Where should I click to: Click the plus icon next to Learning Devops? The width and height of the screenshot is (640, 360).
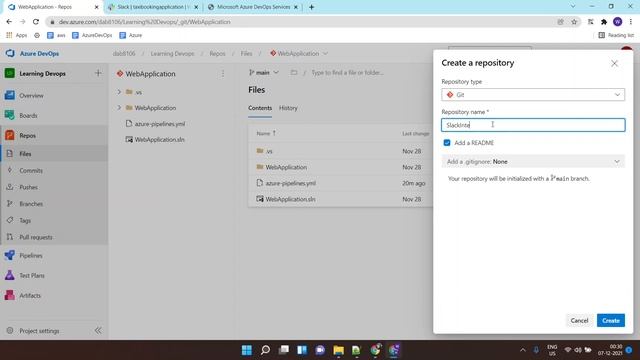(x=98, y=73)
